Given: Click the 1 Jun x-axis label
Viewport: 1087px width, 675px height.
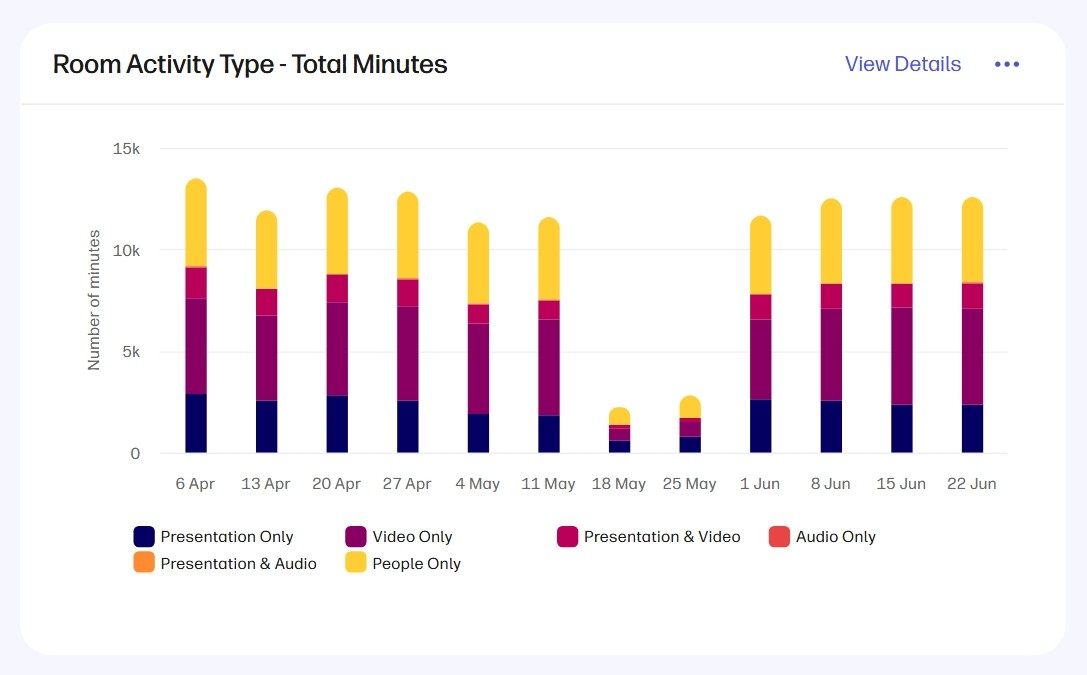Looking at the screenshot, I should pos(760,484).
